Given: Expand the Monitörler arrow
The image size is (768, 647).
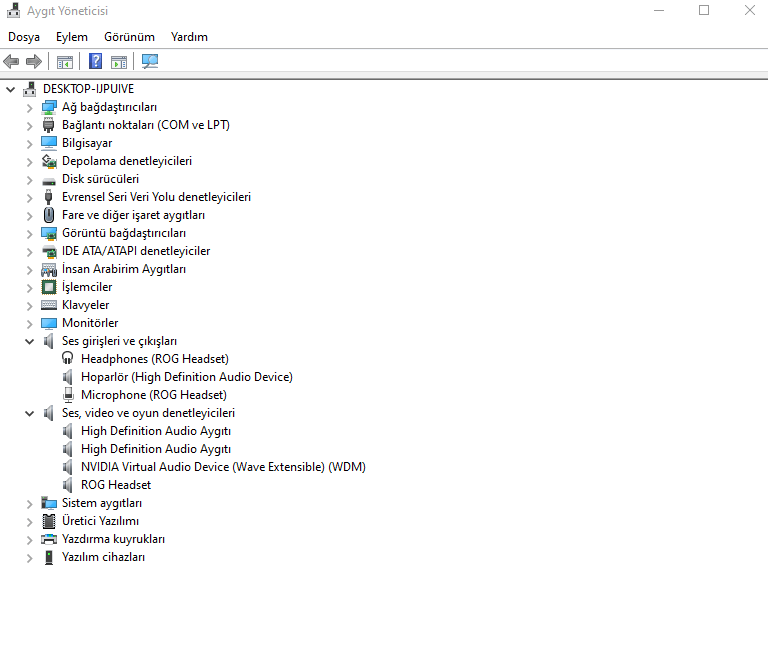Looking at the screenshot, I should [29, 324].
